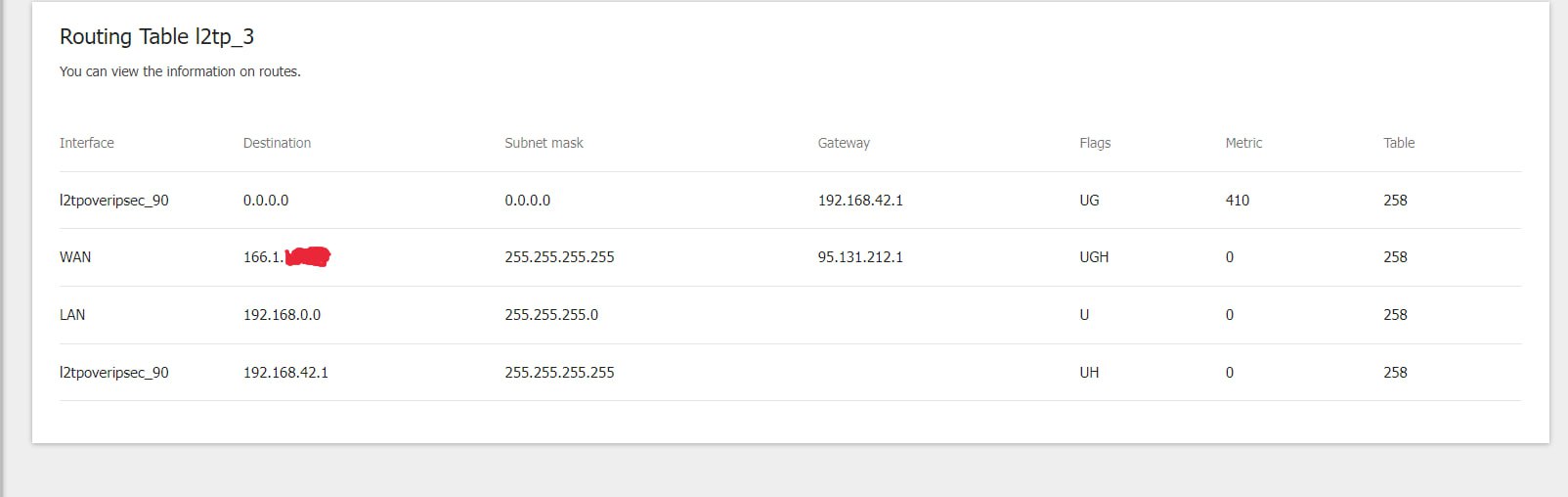Click the Subnet mask column header

(x=544, y=143)
